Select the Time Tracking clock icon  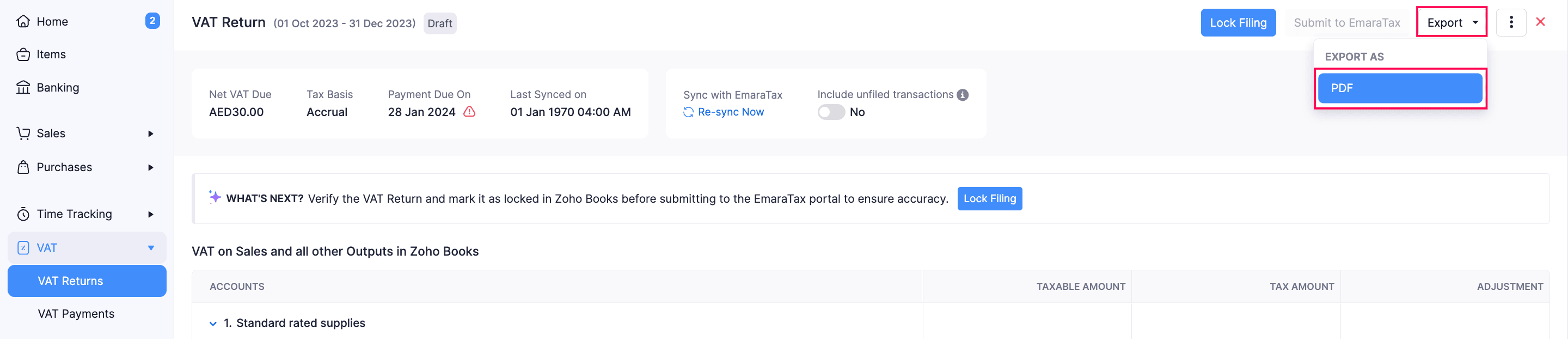point(22,214)
